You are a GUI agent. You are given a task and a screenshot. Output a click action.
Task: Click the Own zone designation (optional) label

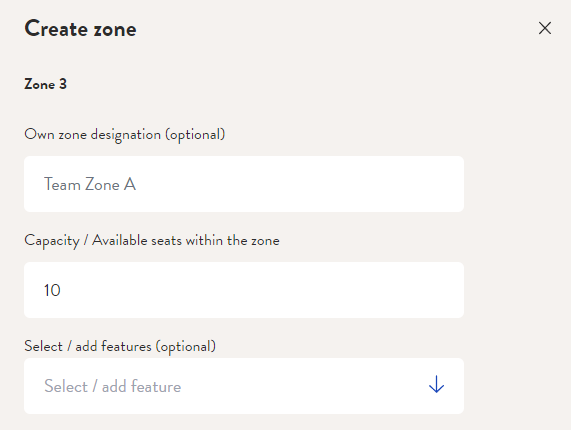point(125,135)
